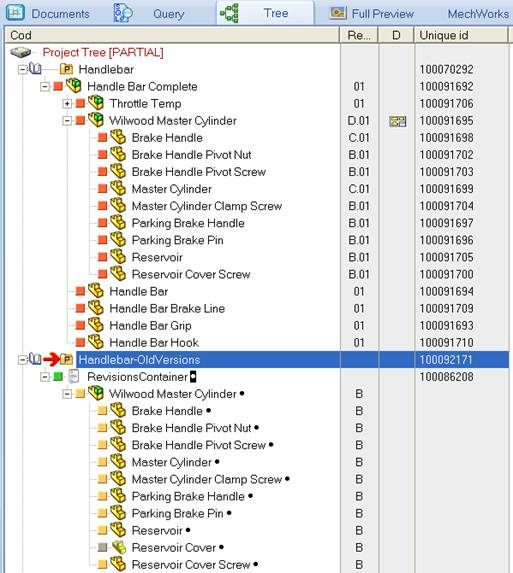Click the Handle Bar Complete assembly icon
Image resolution: width=513 pixels, height=573 pixels.
click(x=73, y=86)
